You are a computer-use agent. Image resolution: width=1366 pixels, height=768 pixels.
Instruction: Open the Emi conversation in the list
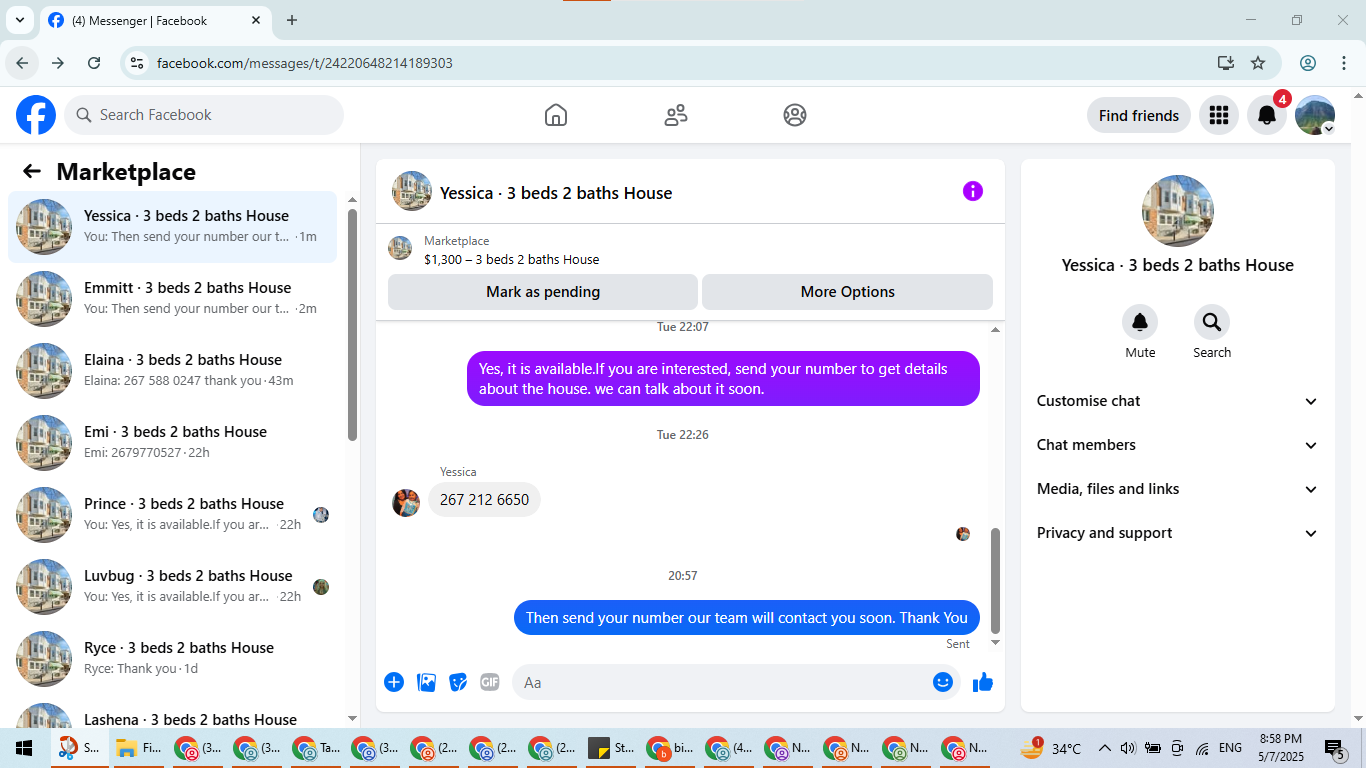[172, 443]
